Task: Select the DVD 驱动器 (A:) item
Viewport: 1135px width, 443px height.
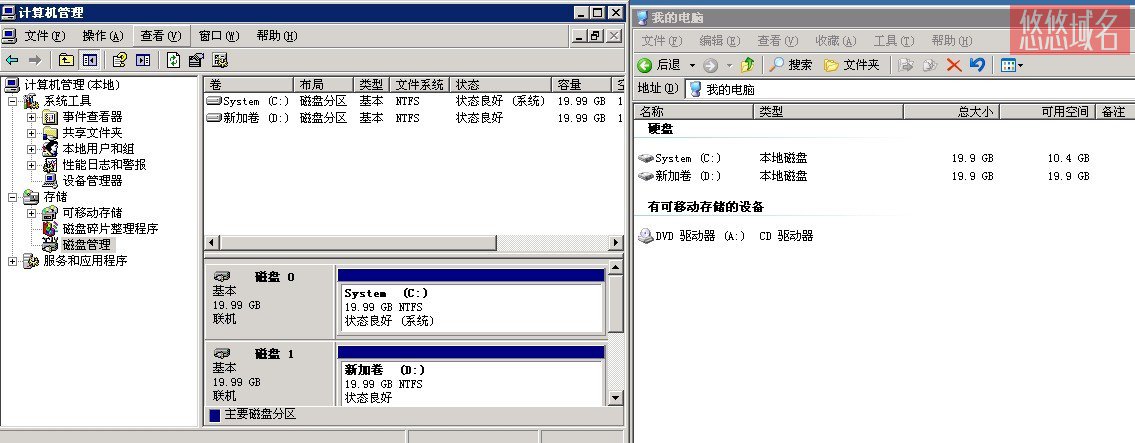Action: (691, 236)
